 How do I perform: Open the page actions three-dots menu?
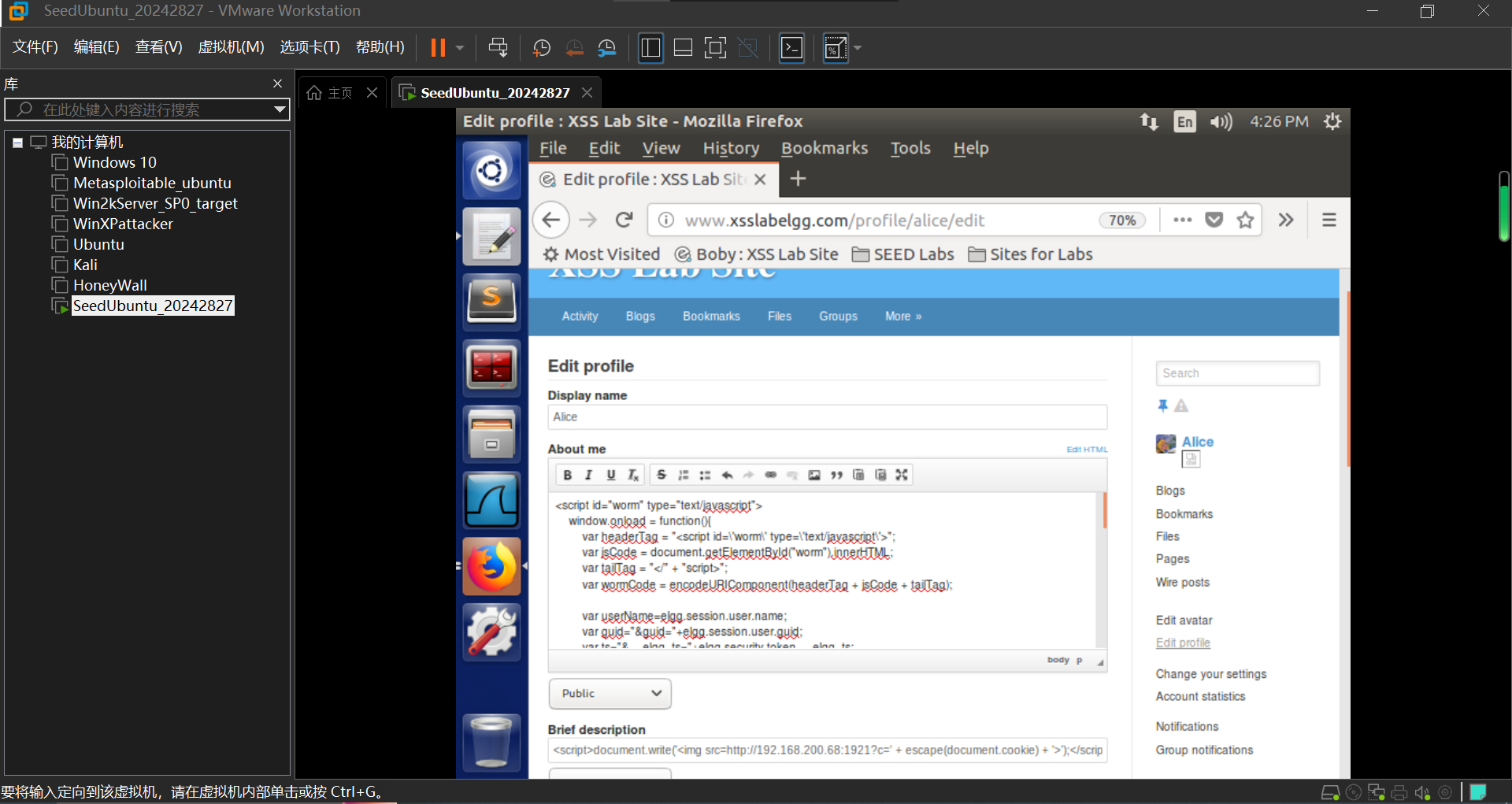tap(1182, 220)
